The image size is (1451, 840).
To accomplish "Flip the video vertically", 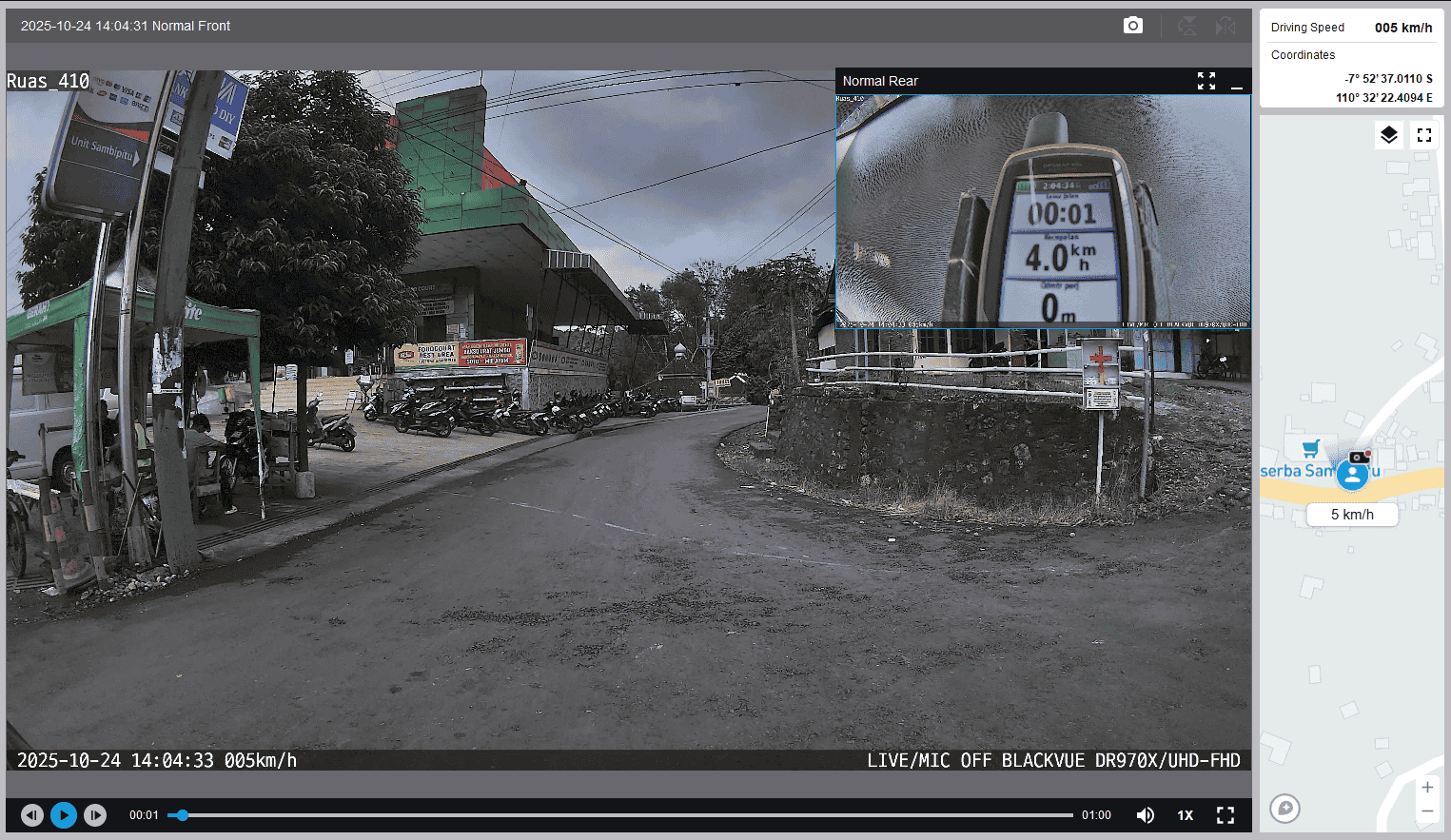I will [1187, 26].
